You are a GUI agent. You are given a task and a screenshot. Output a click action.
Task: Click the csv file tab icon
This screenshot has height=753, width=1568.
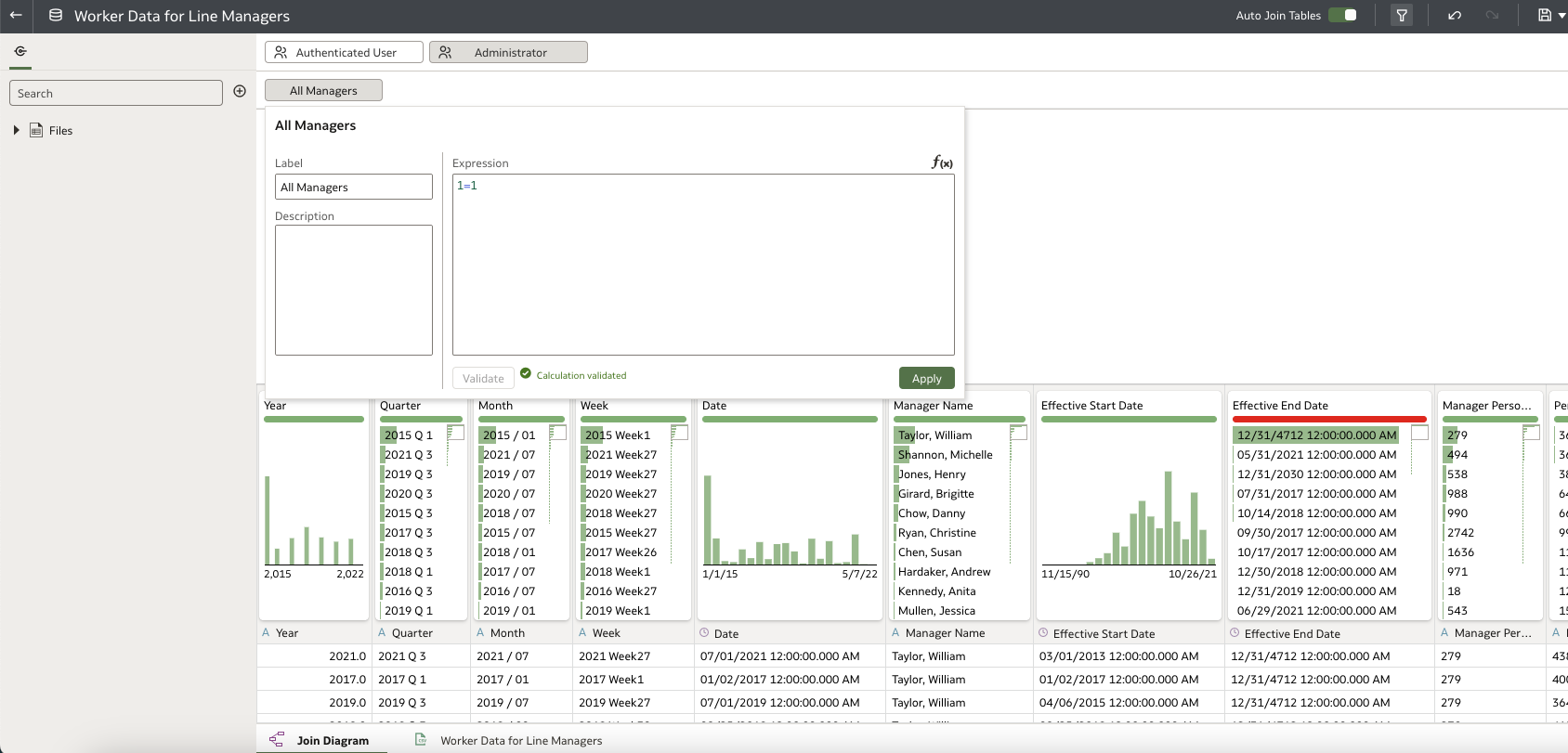pyautogui.click(x=421, y=739)
